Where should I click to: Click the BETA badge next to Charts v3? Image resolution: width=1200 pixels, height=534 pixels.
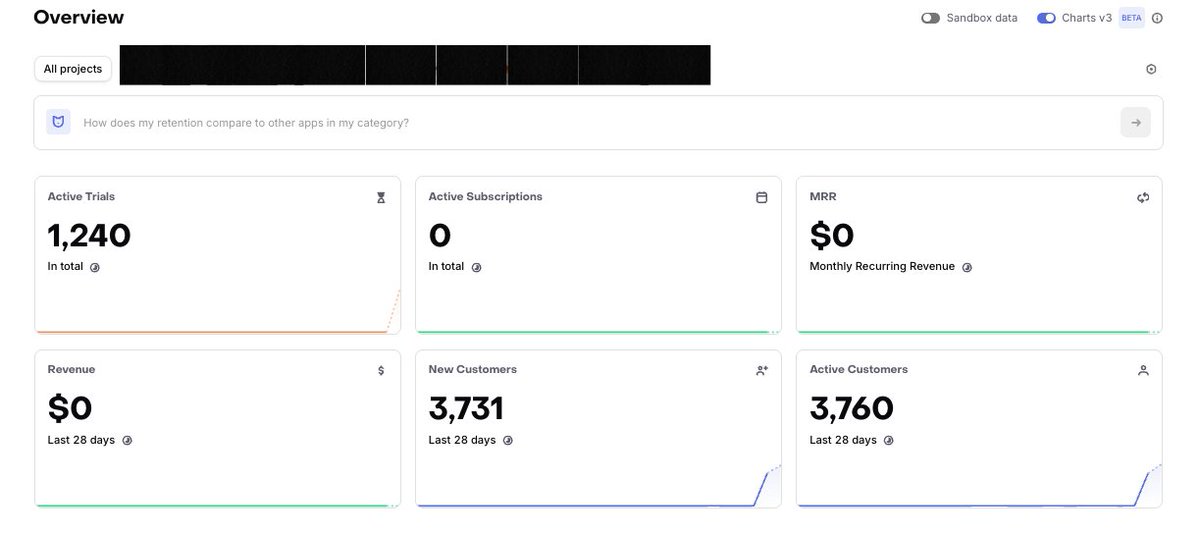tap(1131, 18)
